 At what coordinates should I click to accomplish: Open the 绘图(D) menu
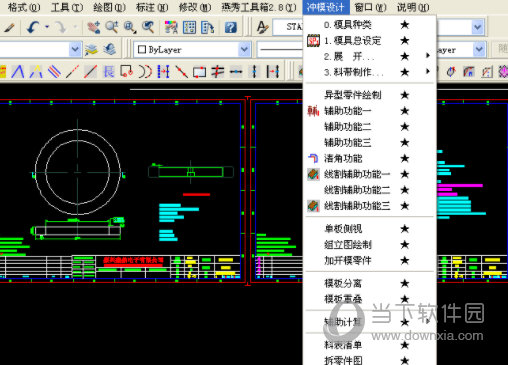tap(109, 7)
